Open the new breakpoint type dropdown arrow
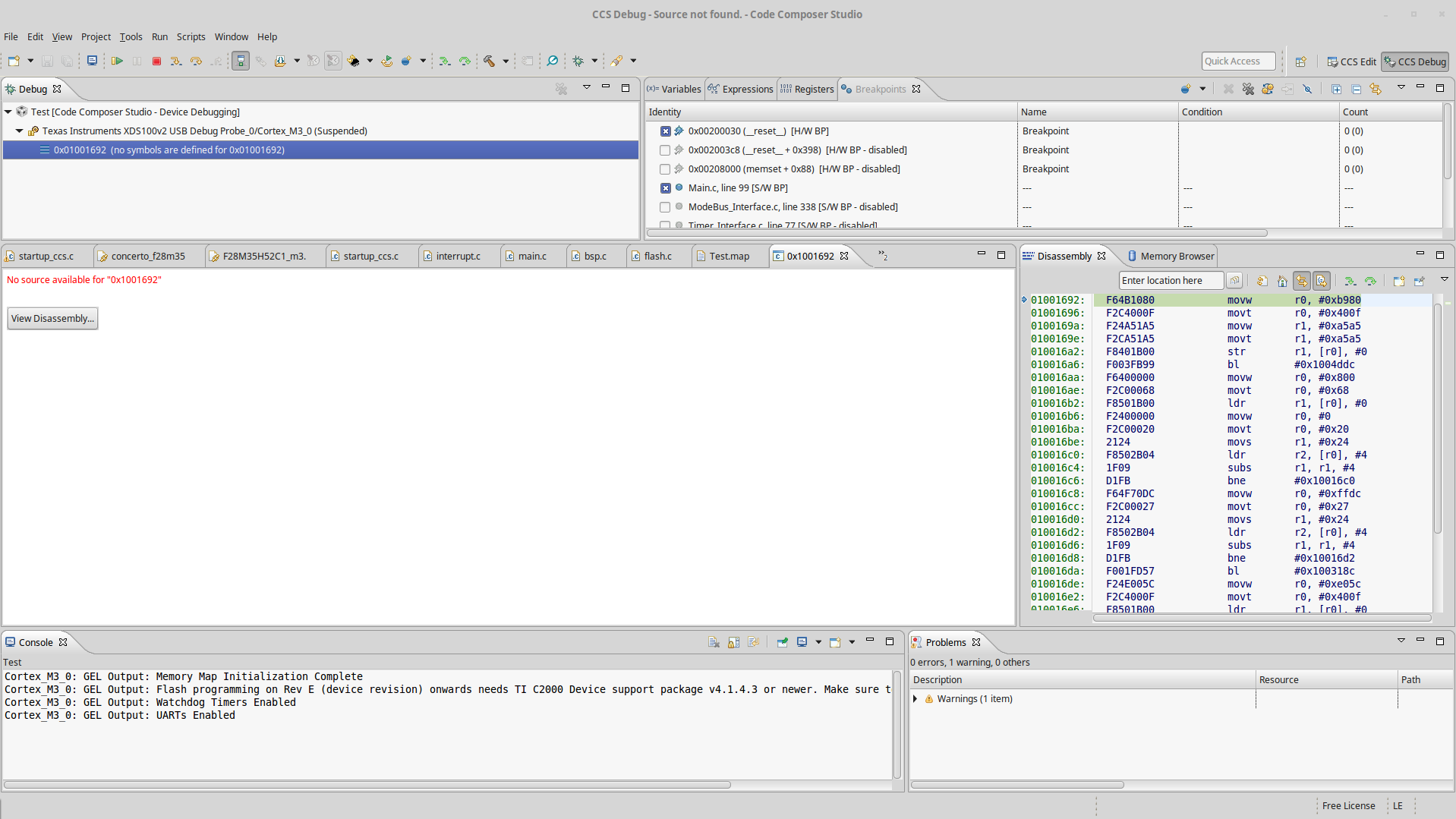The image size is (1456, 819). [1202, 89]
